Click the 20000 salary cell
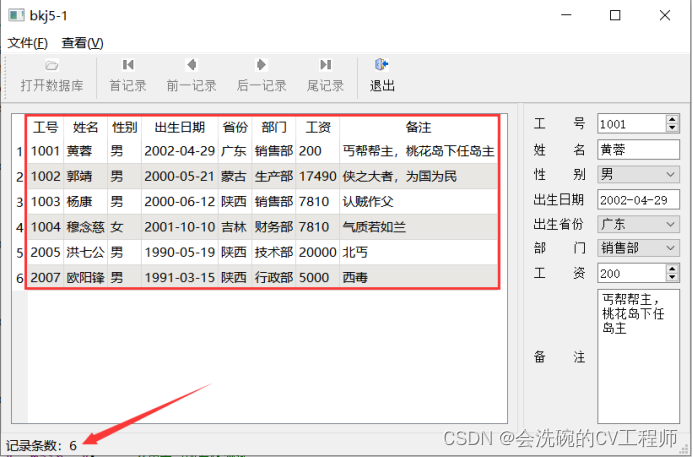This screenshot has width=693, height=457. (x=318, y=252)
